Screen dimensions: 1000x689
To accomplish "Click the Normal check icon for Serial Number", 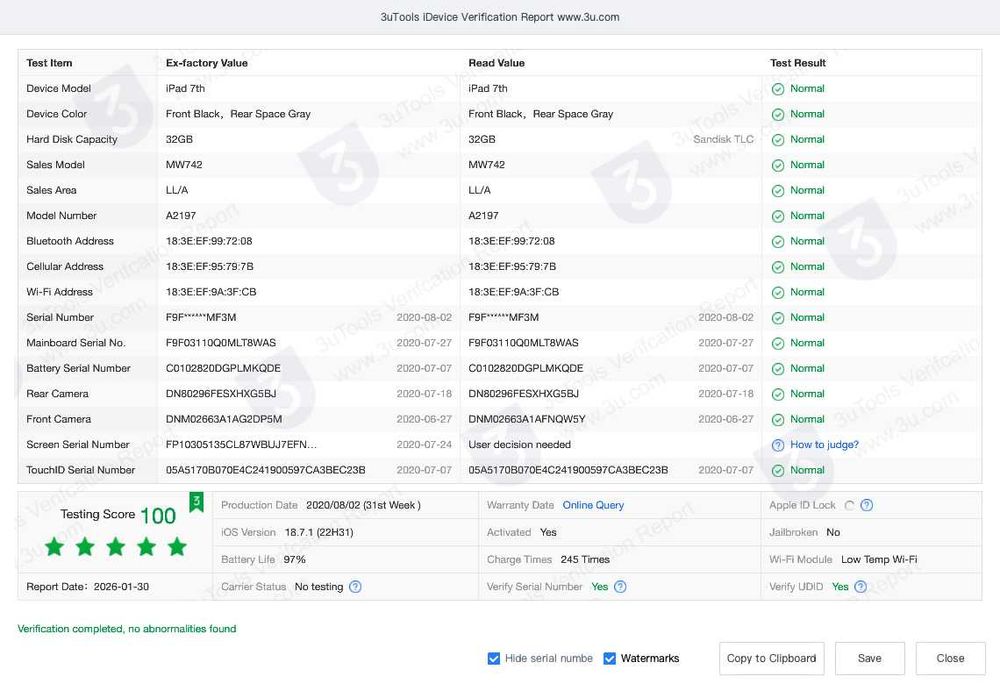I will click(x=777, y=318).
